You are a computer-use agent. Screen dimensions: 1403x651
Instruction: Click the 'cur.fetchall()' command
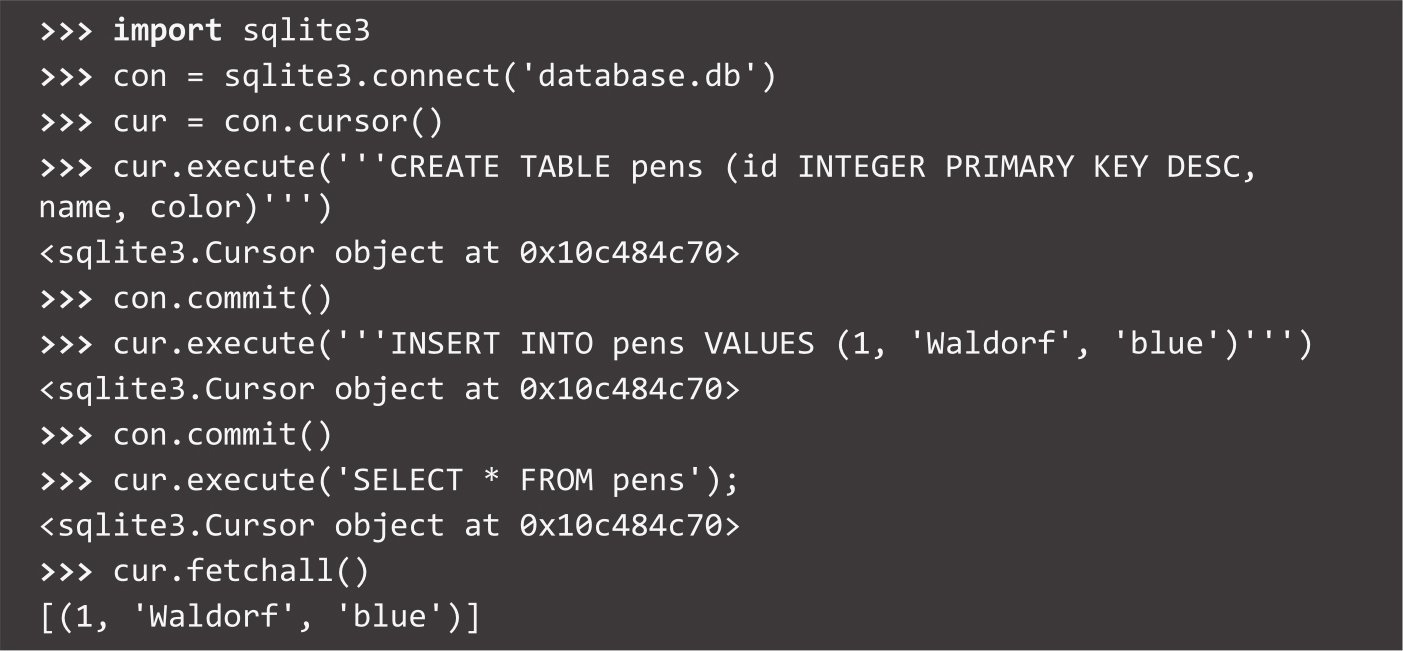click(x=240, y=571)
